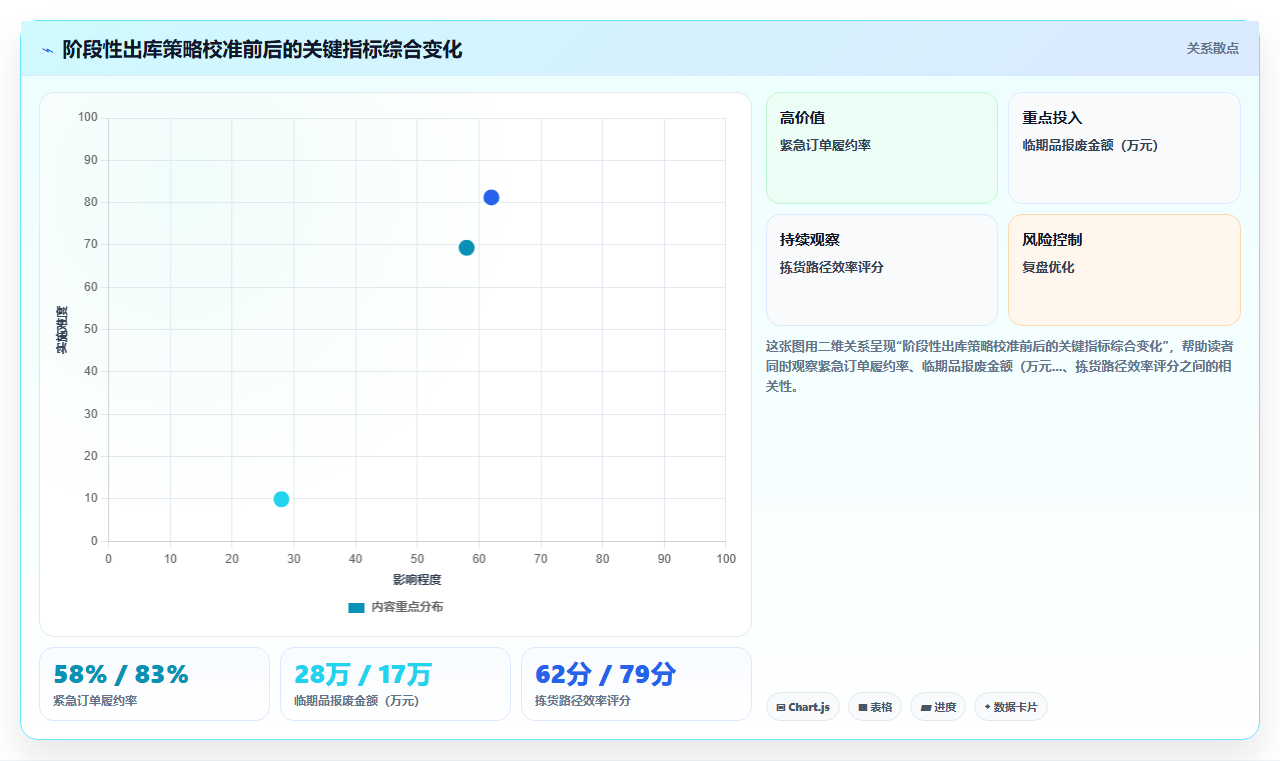The width and height of the screenshot is (1280, 761).
Task: Click 紧急订单履约率 text in 高价值 card
Action: (825, 146)
